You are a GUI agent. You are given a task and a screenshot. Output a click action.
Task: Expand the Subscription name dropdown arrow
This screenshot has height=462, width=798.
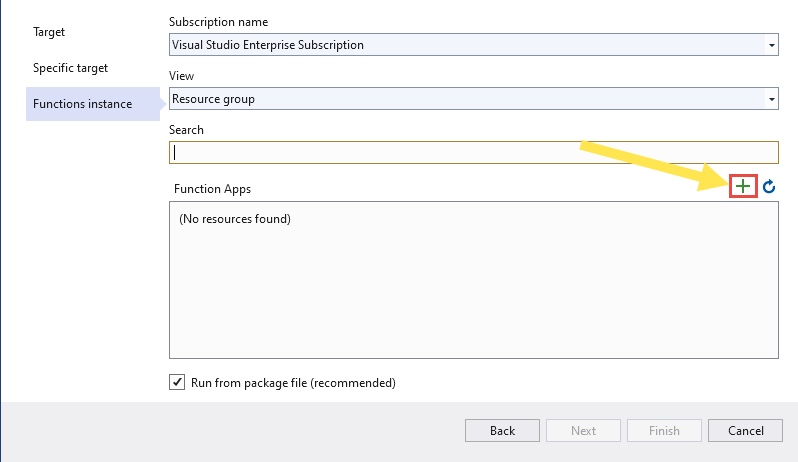click(x=771, y=45)
